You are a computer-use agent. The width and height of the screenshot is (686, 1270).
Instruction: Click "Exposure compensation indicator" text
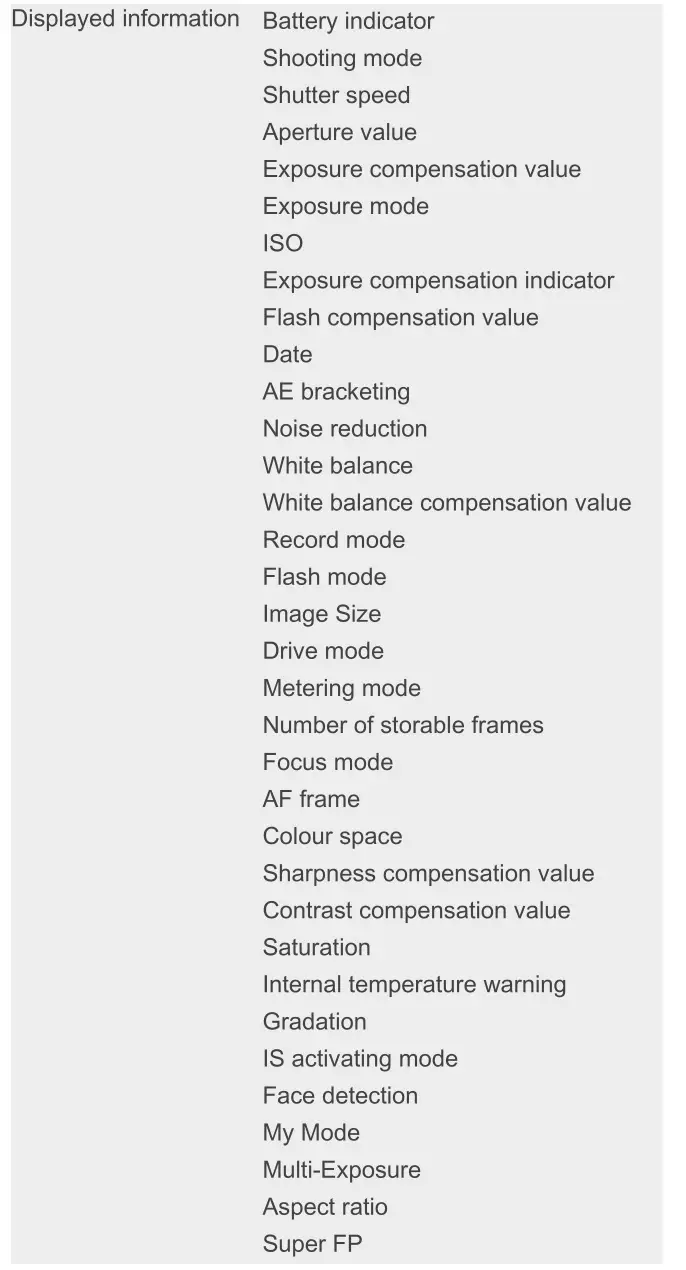pyautogui.click(x=438, y=280)
